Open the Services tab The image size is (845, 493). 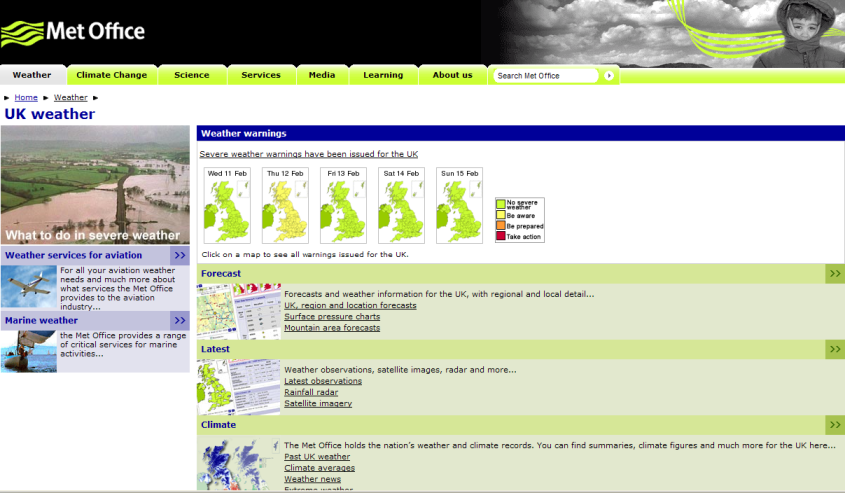261,75
